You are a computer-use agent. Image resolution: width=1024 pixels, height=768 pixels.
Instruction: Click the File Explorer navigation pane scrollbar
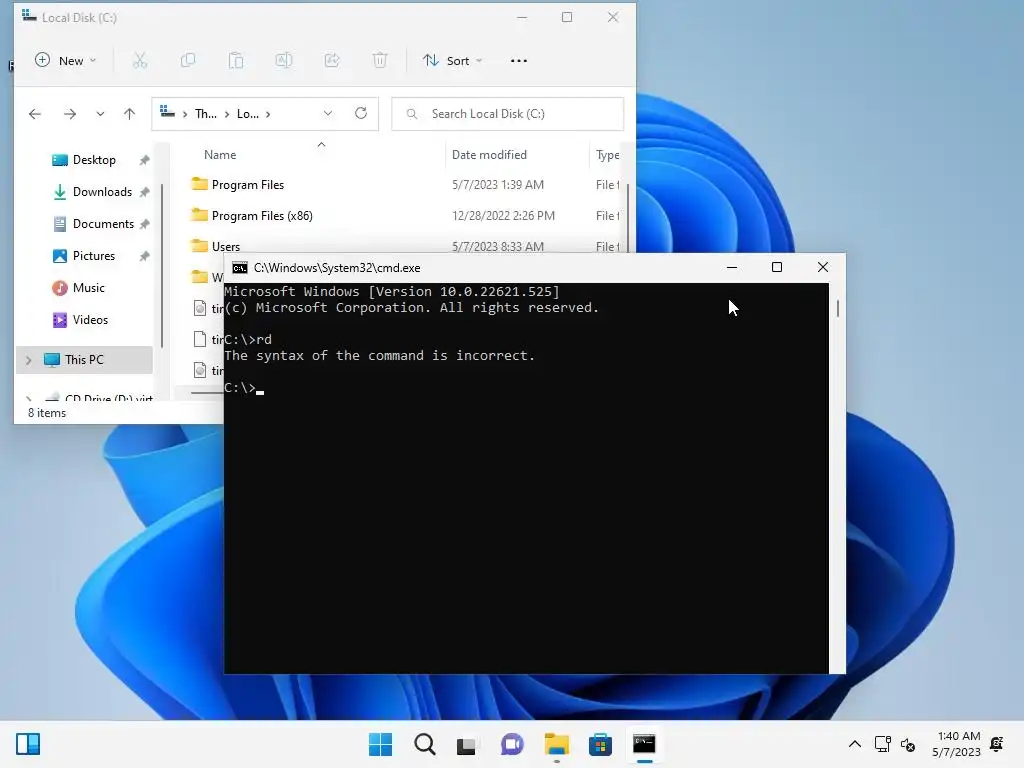[162, 264]
